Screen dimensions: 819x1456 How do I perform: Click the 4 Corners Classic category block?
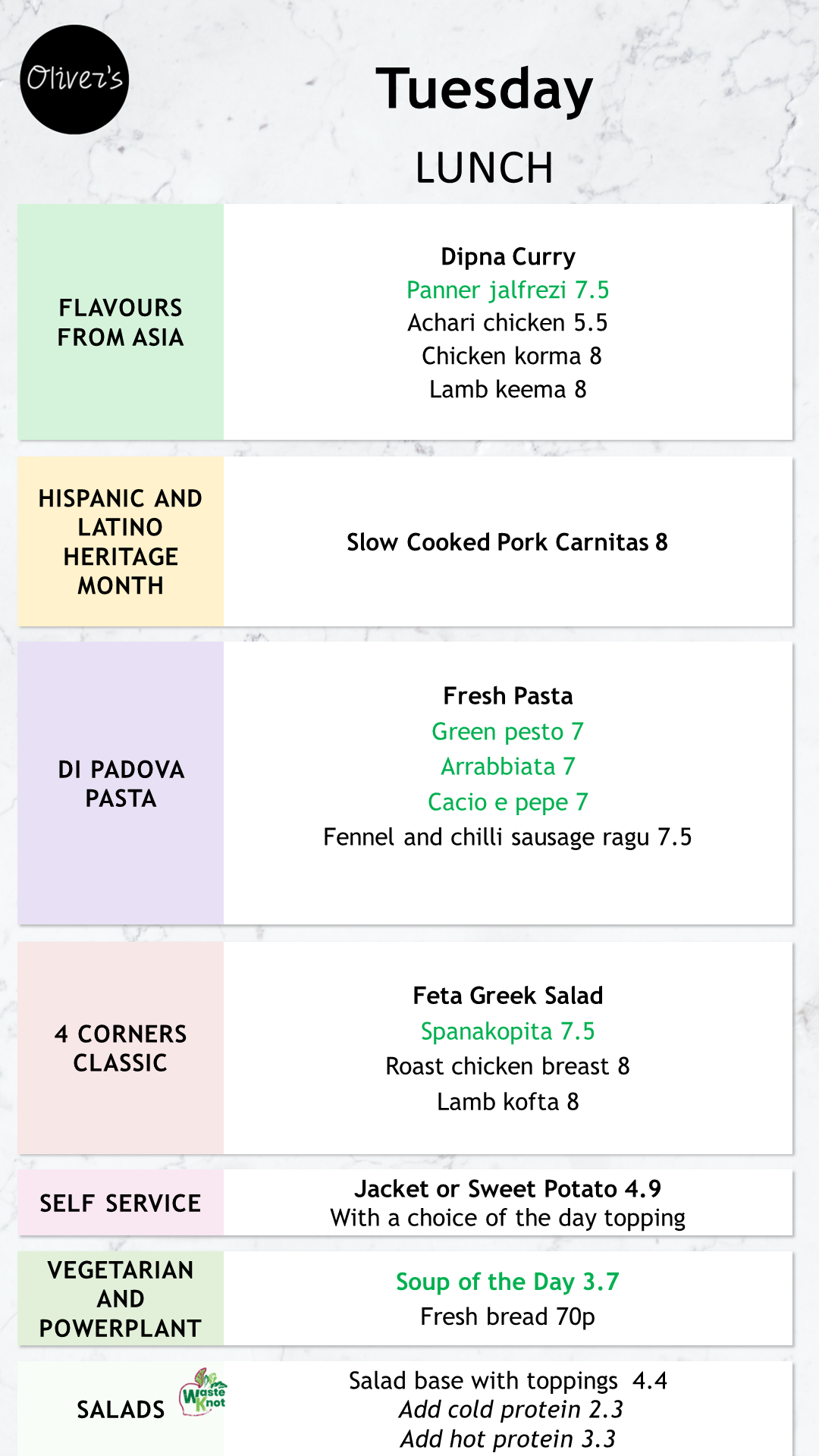121,1048
